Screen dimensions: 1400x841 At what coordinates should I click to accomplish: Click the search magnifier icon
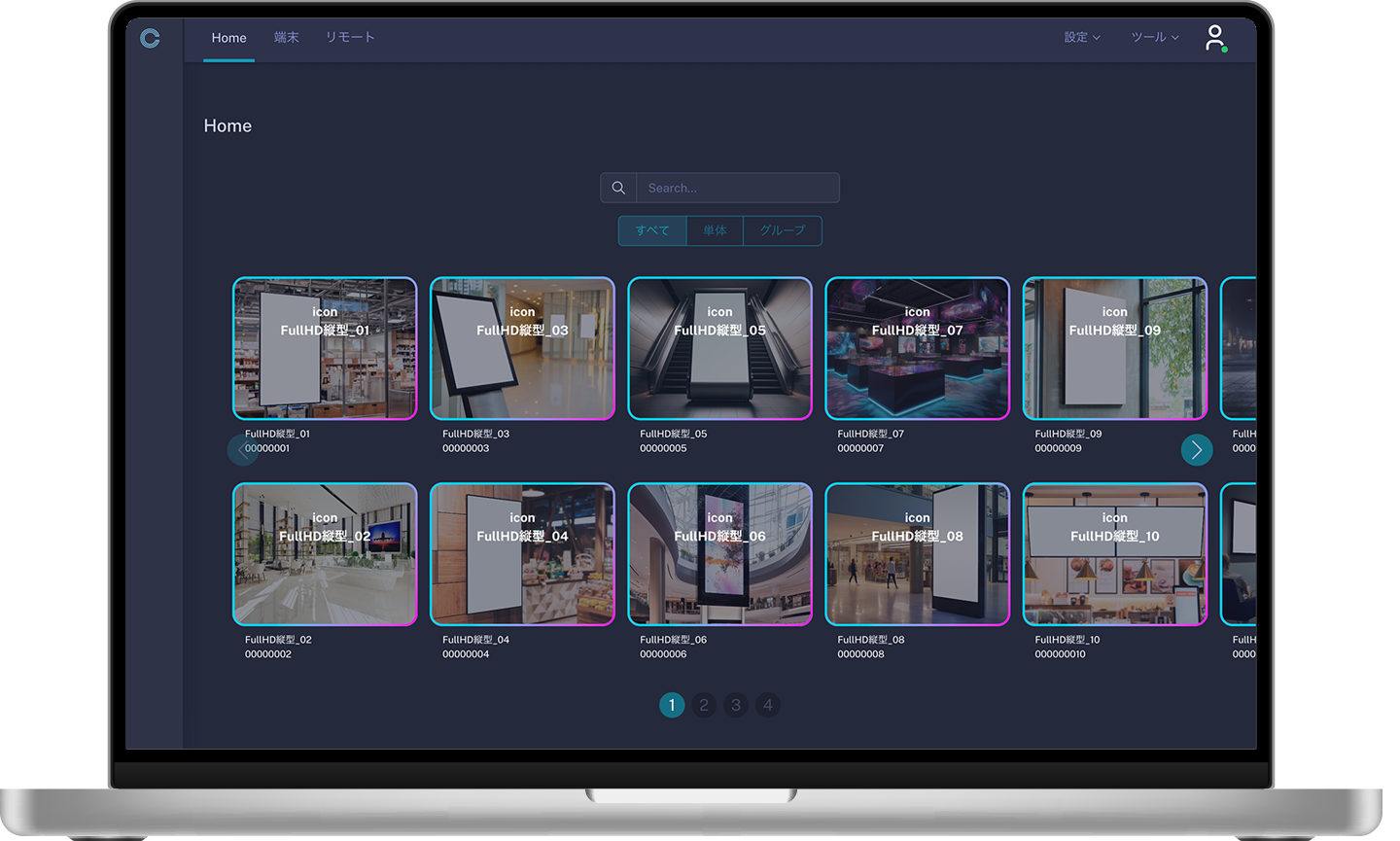click(618, 188)
